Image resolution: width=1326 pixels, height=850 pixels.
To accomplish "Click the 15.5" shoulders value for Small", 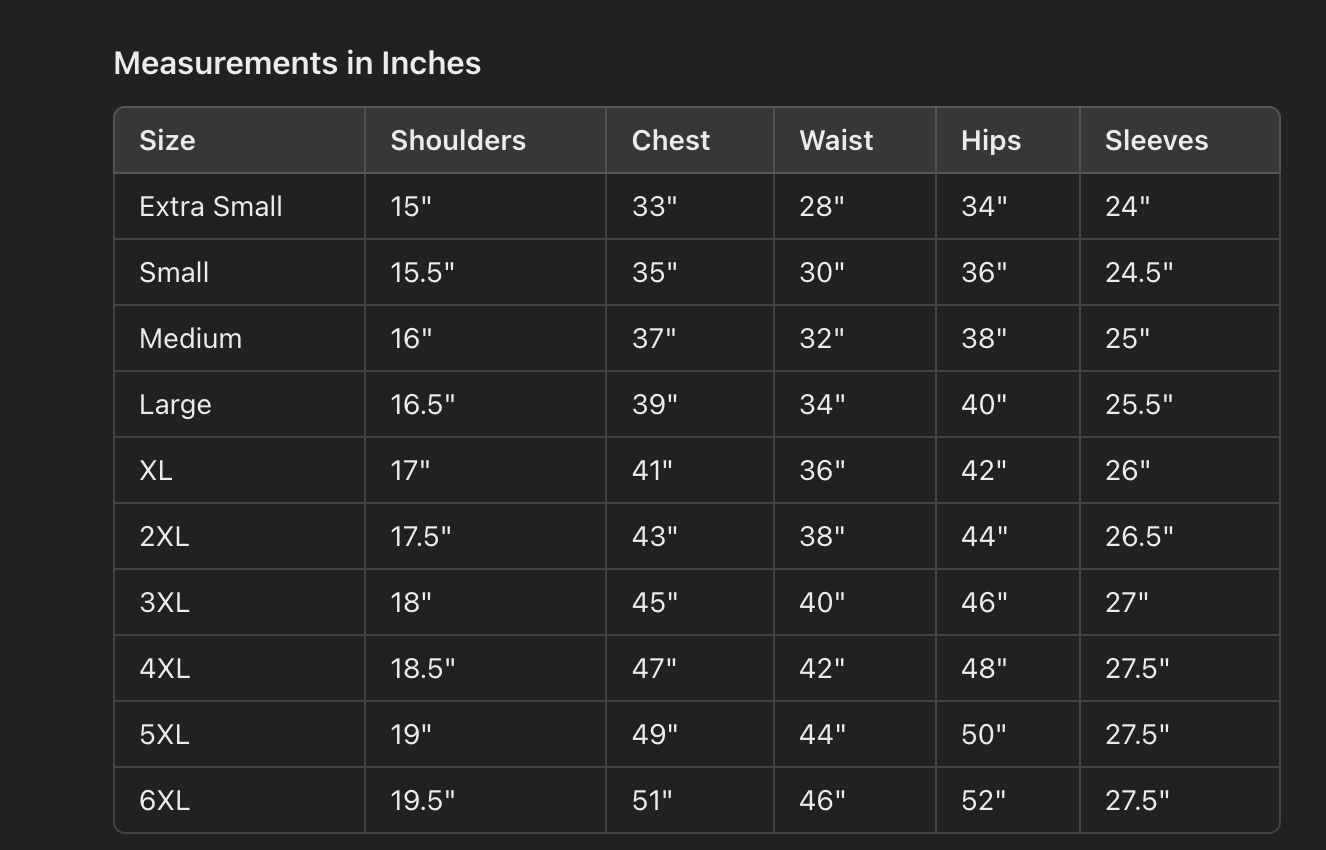I will tap(422, 272).
